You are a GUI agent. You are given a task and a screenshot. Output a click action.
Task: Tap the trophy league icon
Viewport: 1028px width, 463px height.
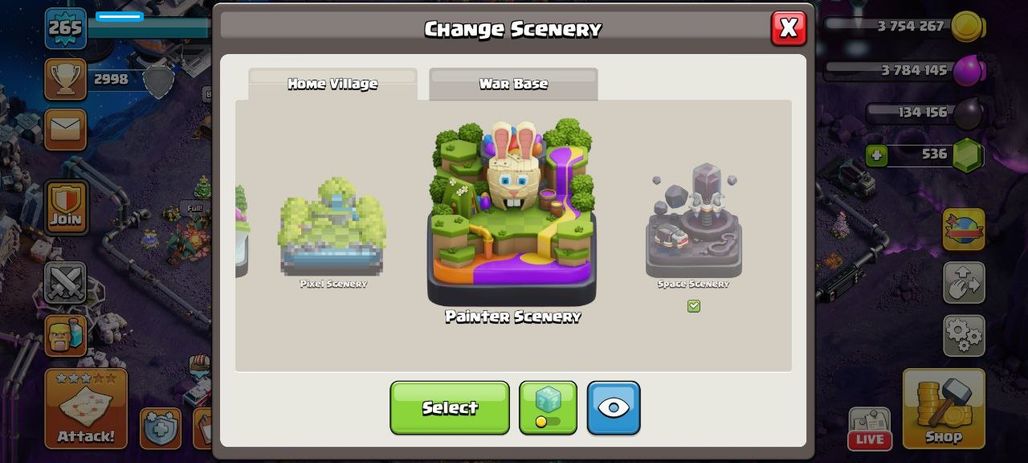tap(66, 79)
